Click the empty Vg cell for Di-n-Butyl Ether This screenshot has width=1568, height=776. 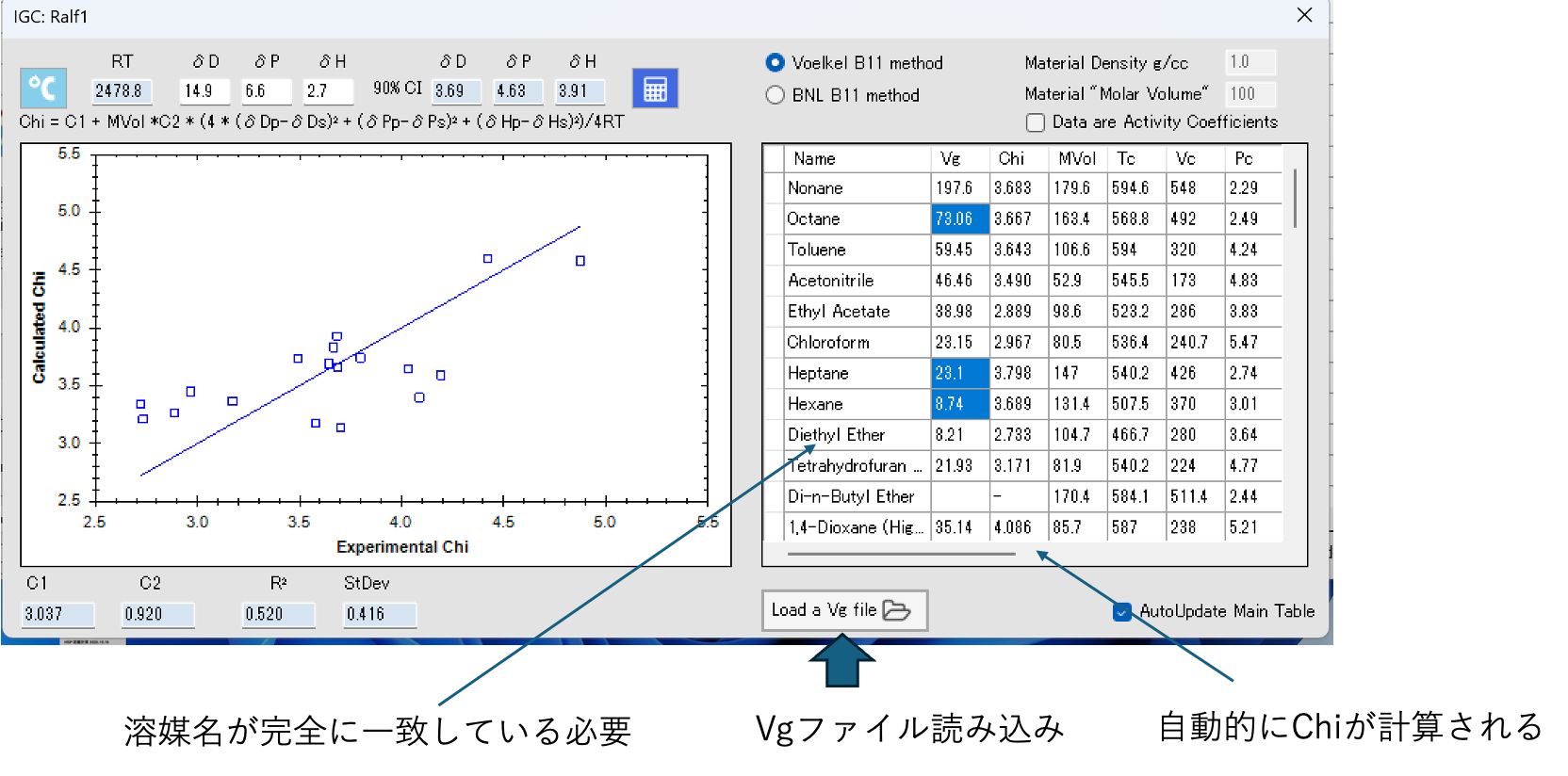pyautogui.click(x=959, y=496)
